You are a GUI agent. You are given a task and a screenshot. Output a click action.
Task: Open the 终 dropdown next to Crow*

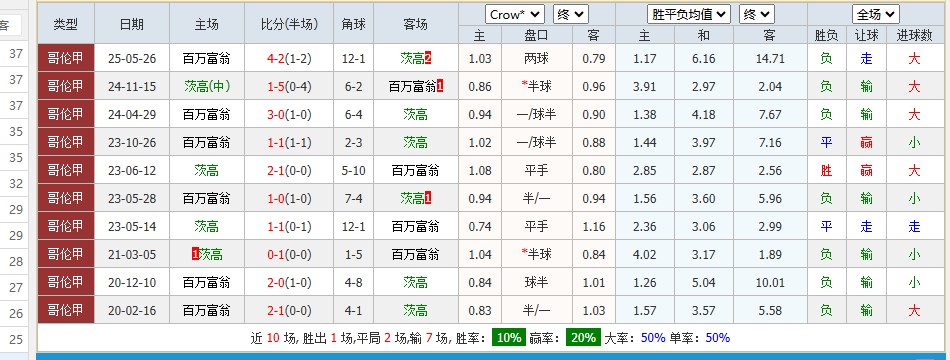571,15
